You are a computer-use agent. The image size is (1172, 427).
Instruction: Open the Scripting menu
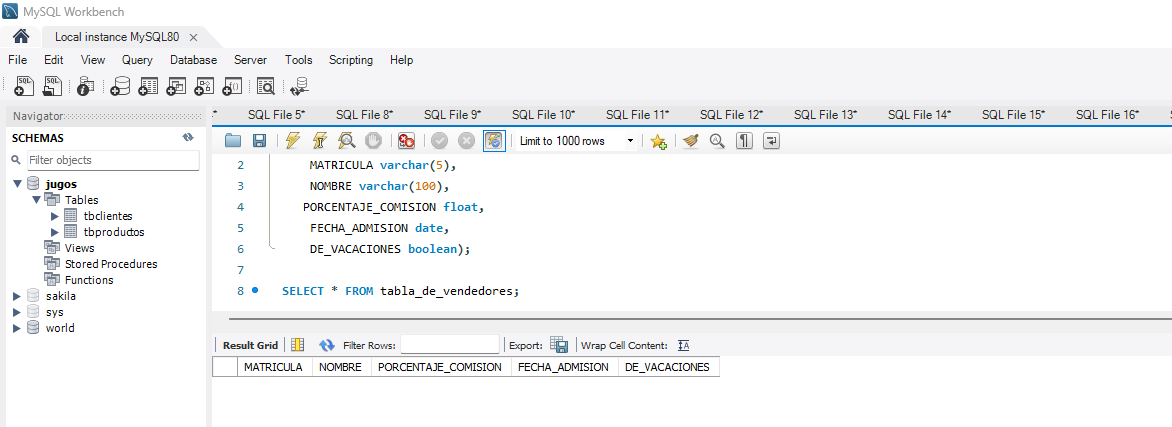pos(351,60)
